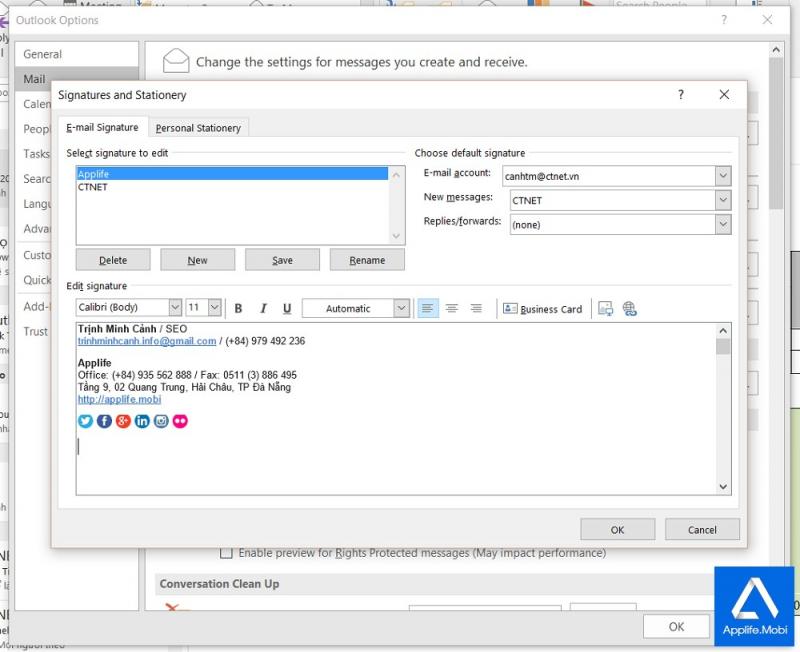Confirm with OK in Signatures dialog
This screenshot has height=652, width=800.
[x=617, y=530]
